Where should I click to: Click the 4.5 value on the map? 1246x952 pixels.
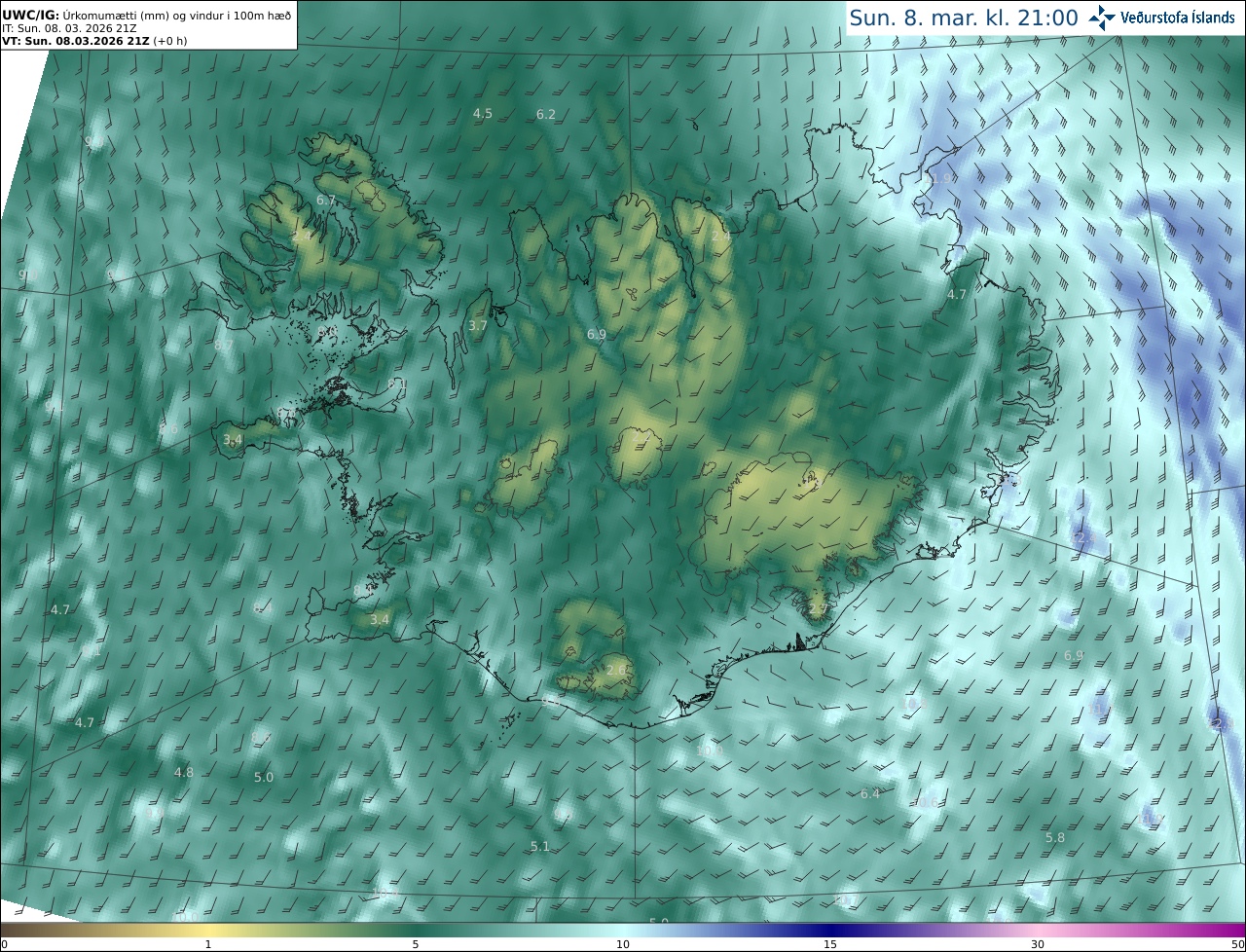(483, 114)
